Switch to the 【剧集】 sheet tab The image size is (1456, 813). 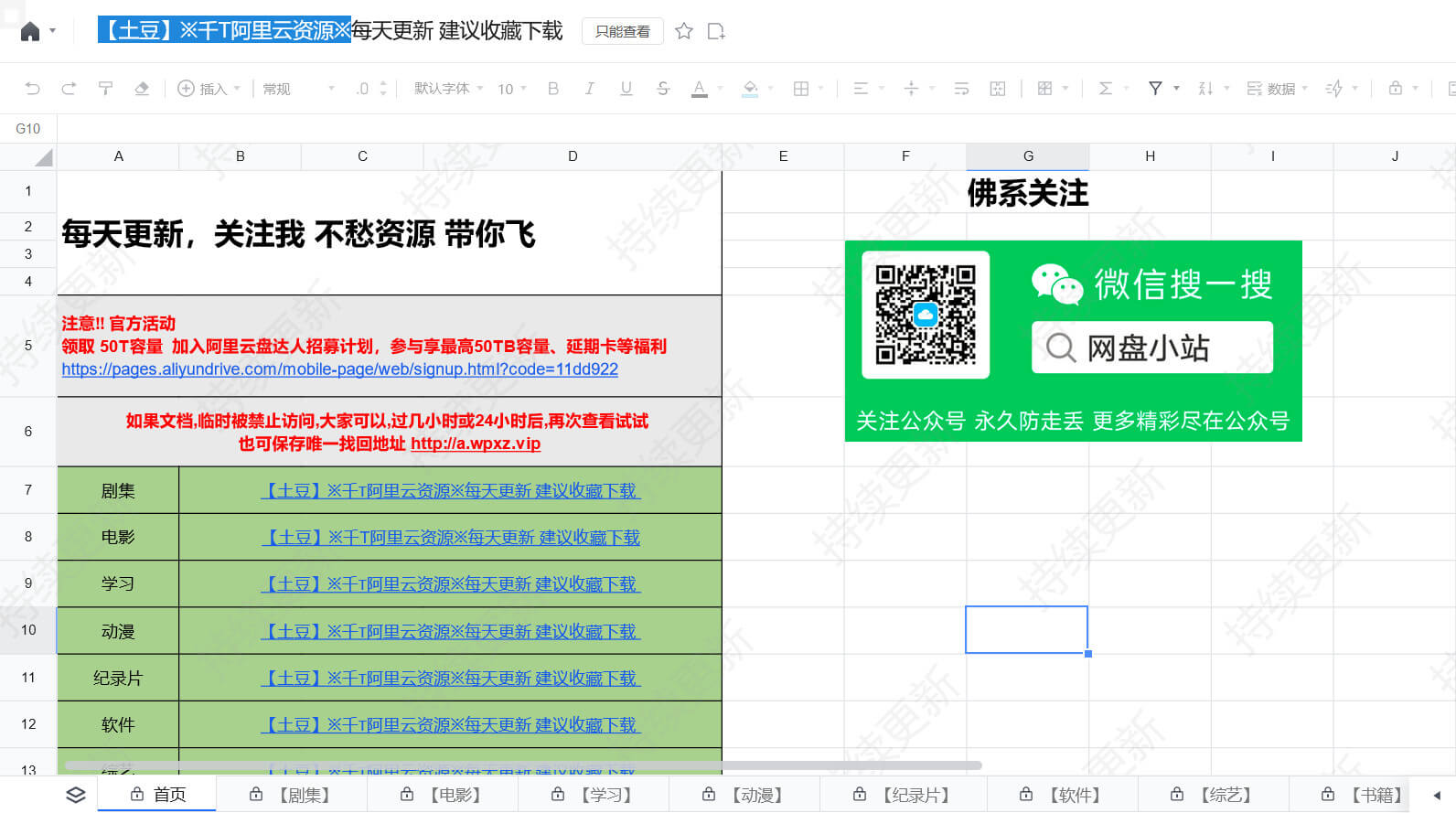292,795
